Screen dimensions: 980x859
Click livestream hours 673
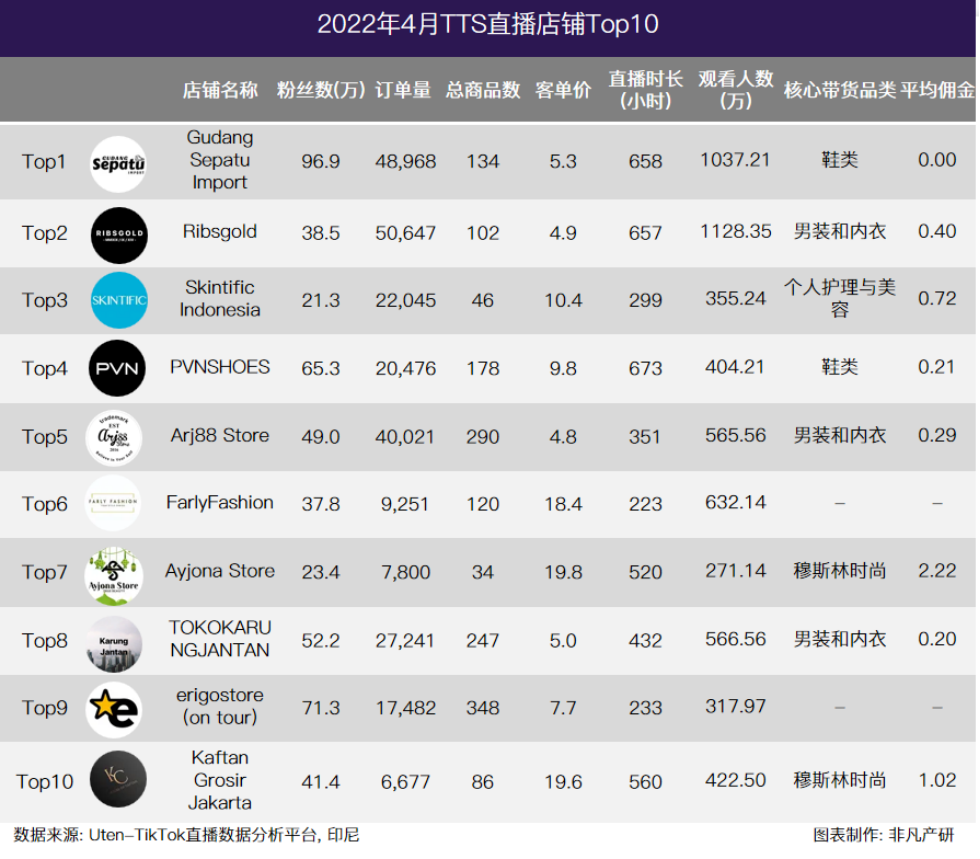tap(646, 369)
